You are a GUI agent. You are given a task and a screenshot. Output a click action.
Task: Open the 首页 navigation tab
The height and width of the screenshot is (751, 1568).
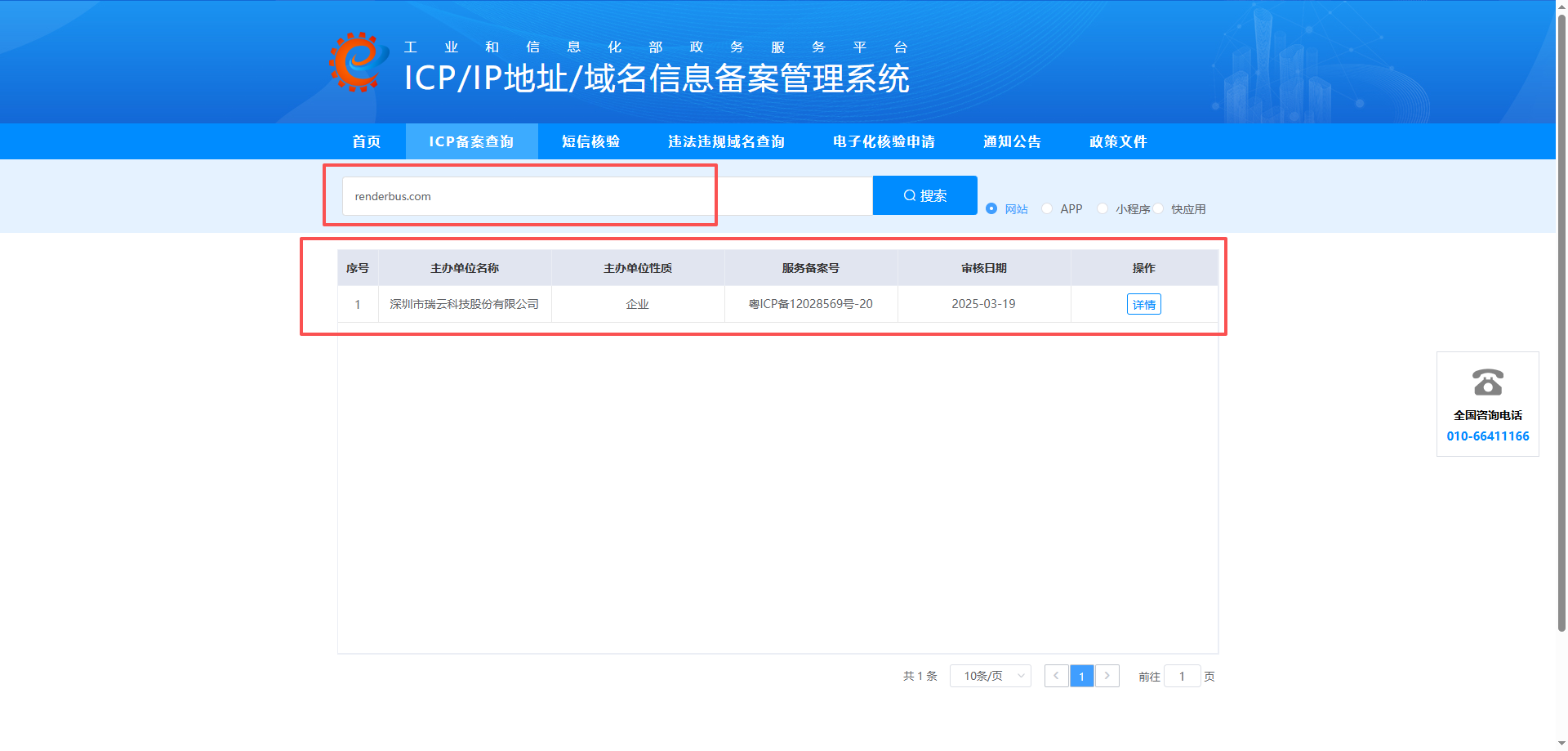point(366,141)
